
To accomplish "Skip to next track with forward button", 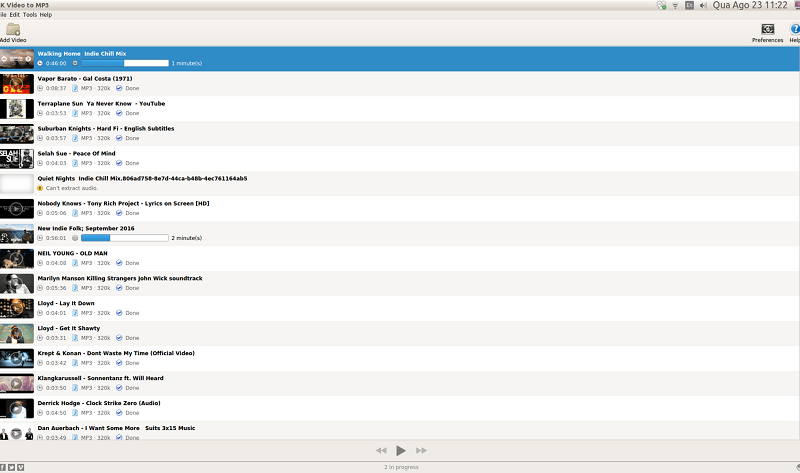I will click(421, 450).
